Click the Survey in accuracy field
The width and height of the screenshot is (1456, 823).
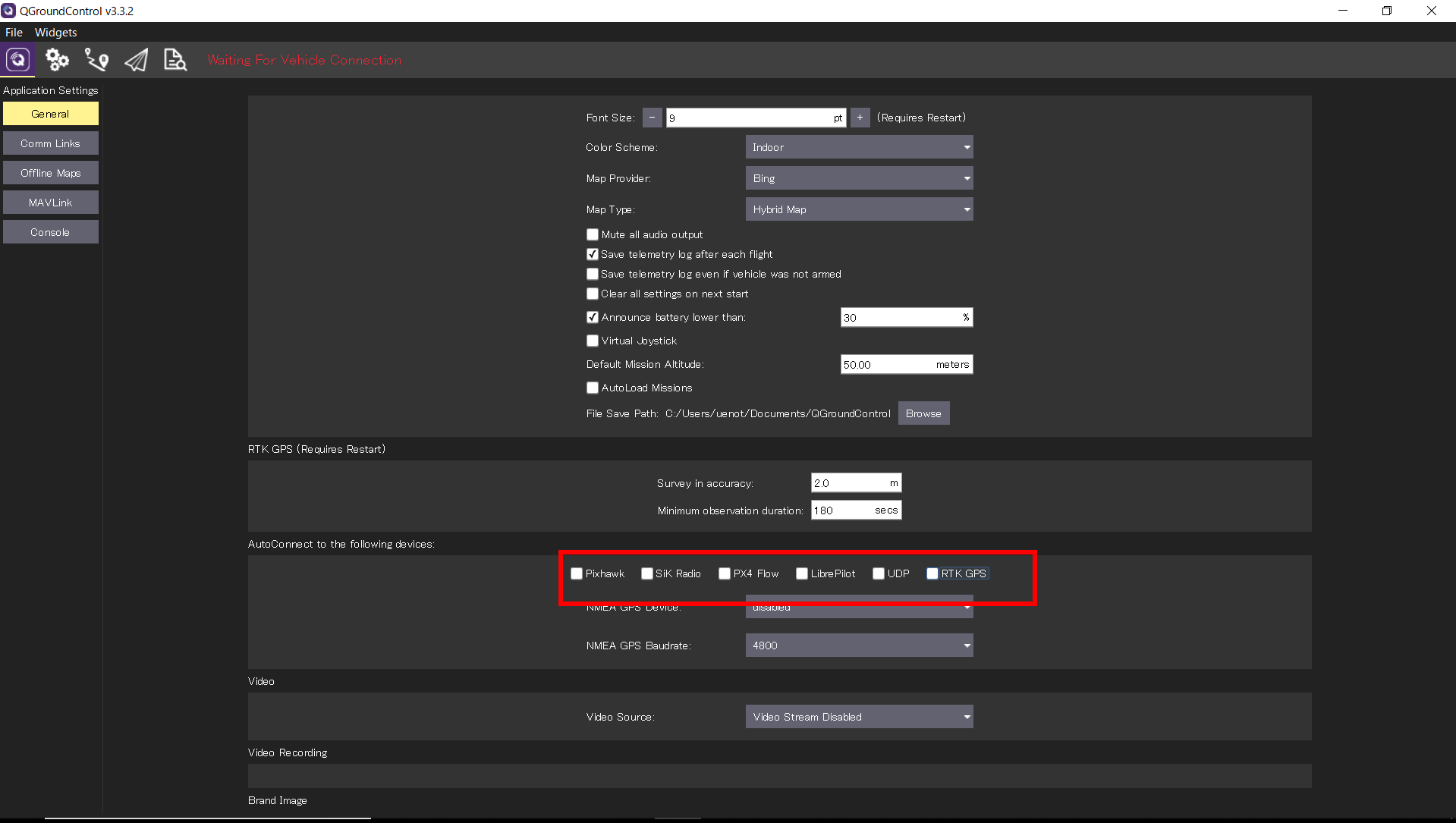tap(856, 482)
